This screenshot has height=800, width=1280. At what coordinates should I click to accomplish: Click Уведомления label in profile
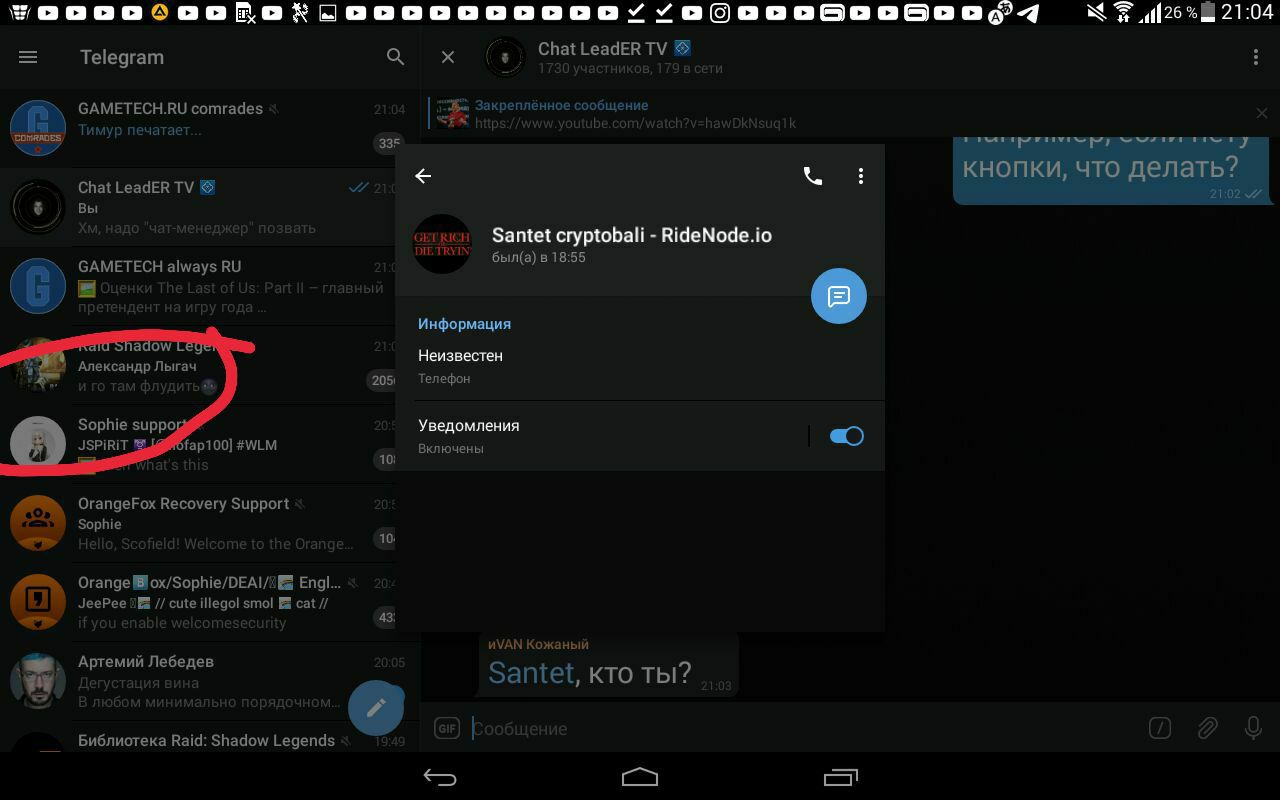(469, 425)
